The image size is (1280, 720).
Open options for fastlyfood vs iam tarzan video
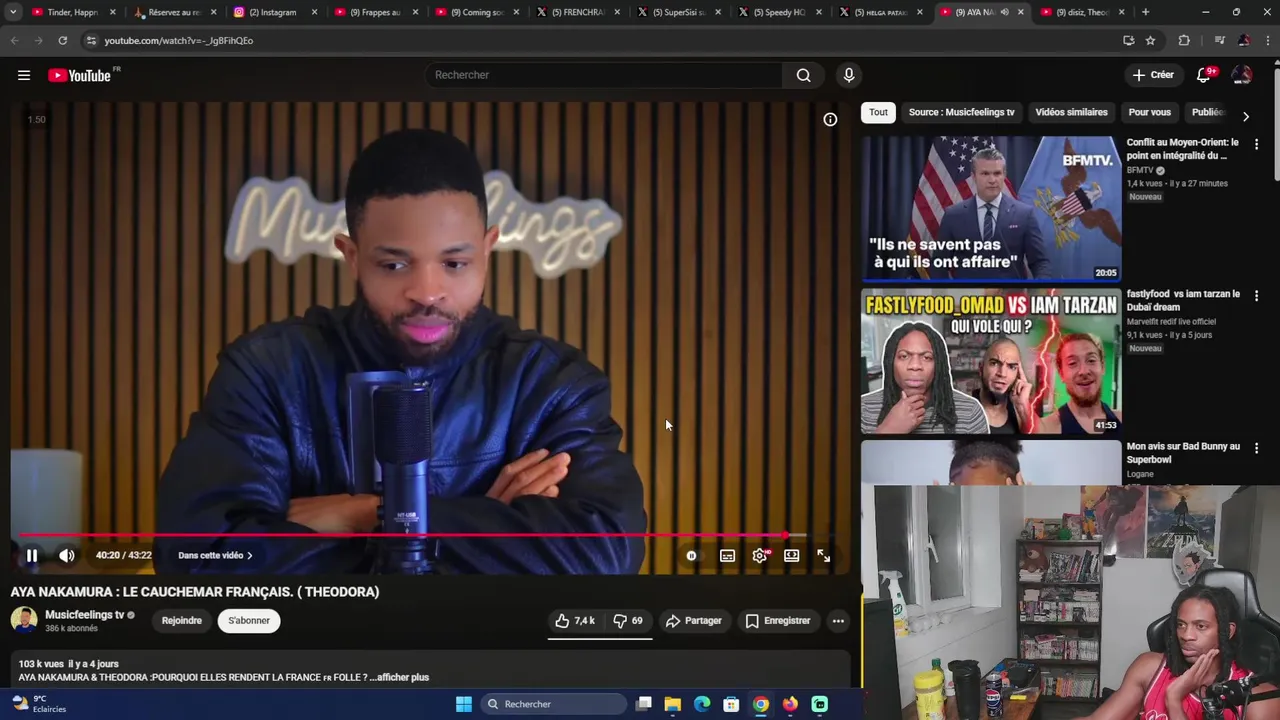click(x=1256, y=296)
